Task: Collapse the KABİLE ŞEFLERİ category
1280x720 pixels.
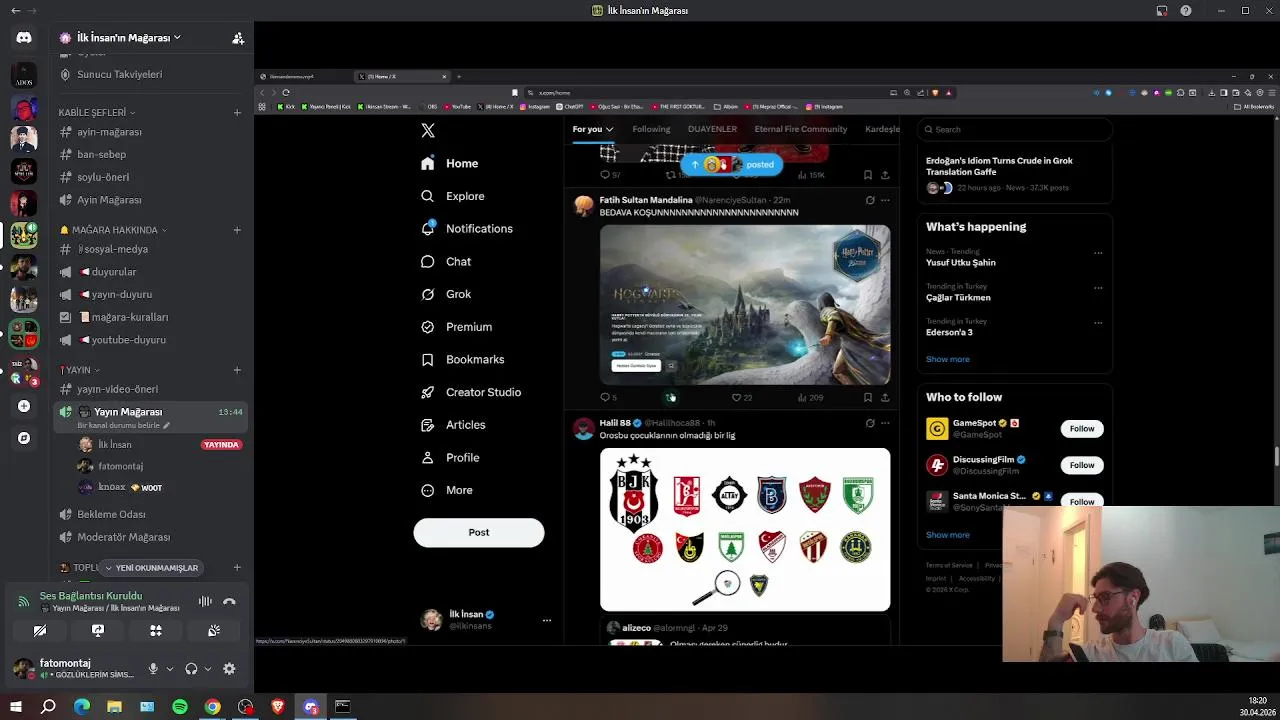Action: coord(97,112)
